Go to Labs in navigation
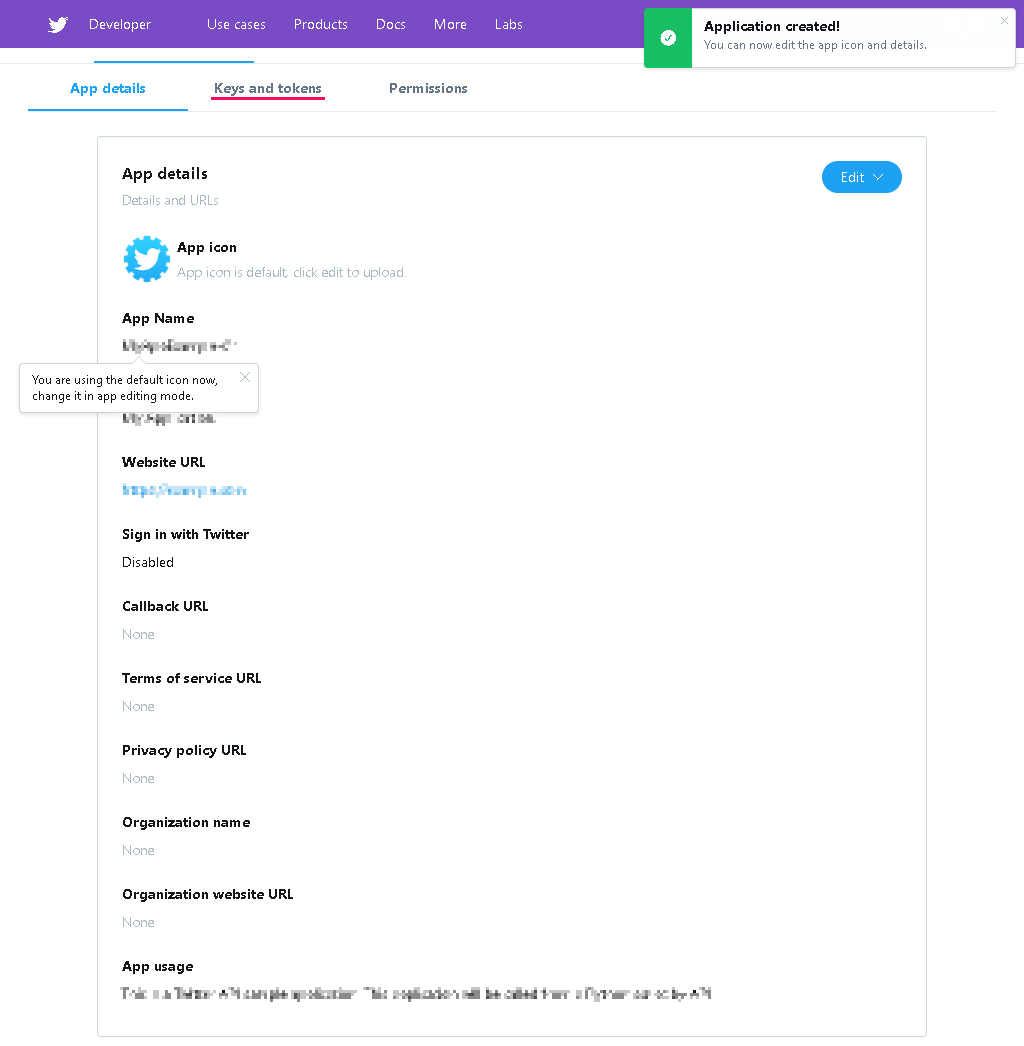 point(508,25)
